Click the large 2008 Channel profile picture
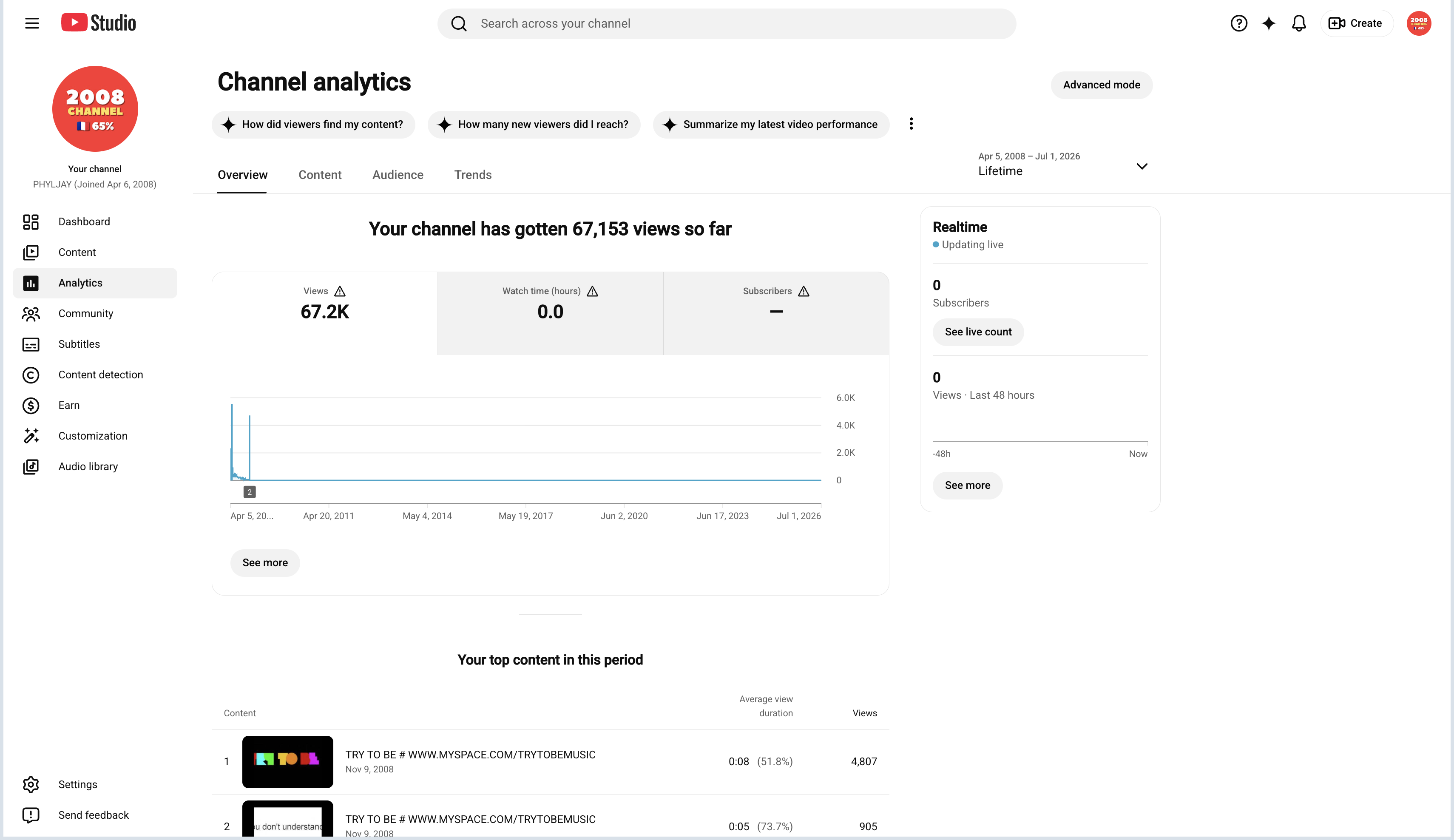This screenshot has height=840, width=1454. pyautogui.click(x=95, y=108)
